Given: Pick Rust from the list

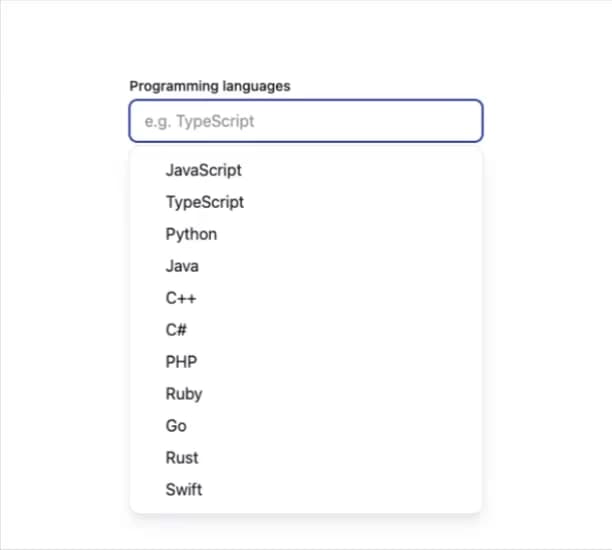Looking at the screenshot, I should tap(306, 458).
